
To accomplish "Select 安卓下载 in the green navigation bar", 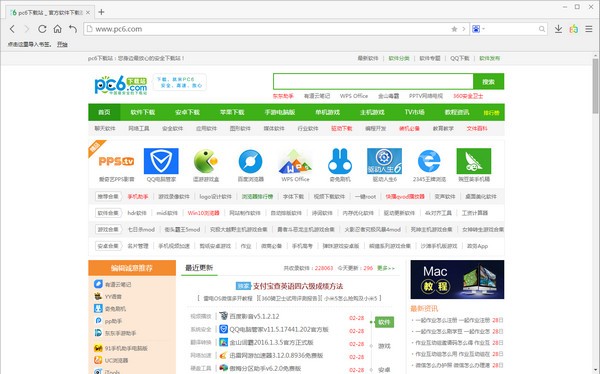I will click(188, 112).
